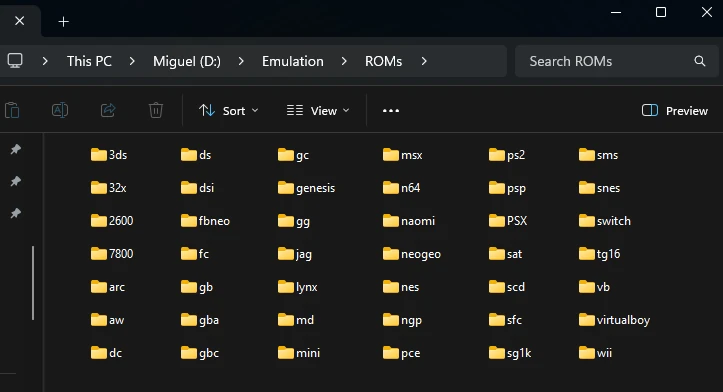
Task: Select the neogeo folder icon
Action: [391, 254]
